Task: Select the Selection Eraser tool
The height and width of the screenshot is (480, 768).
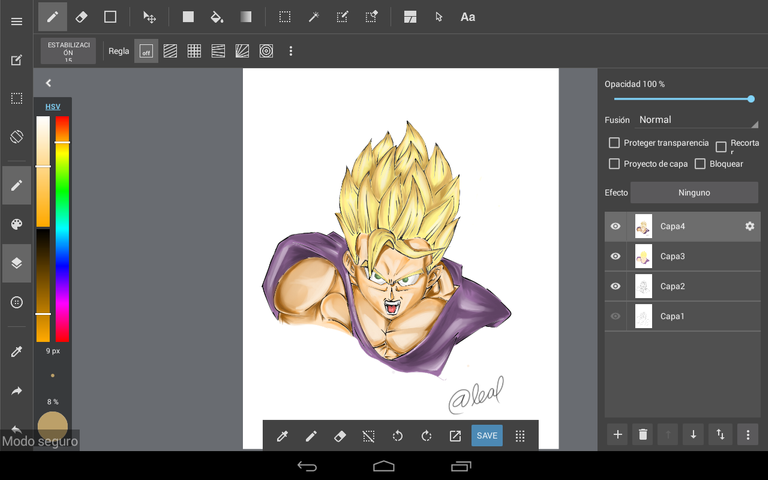Action: 372,17
